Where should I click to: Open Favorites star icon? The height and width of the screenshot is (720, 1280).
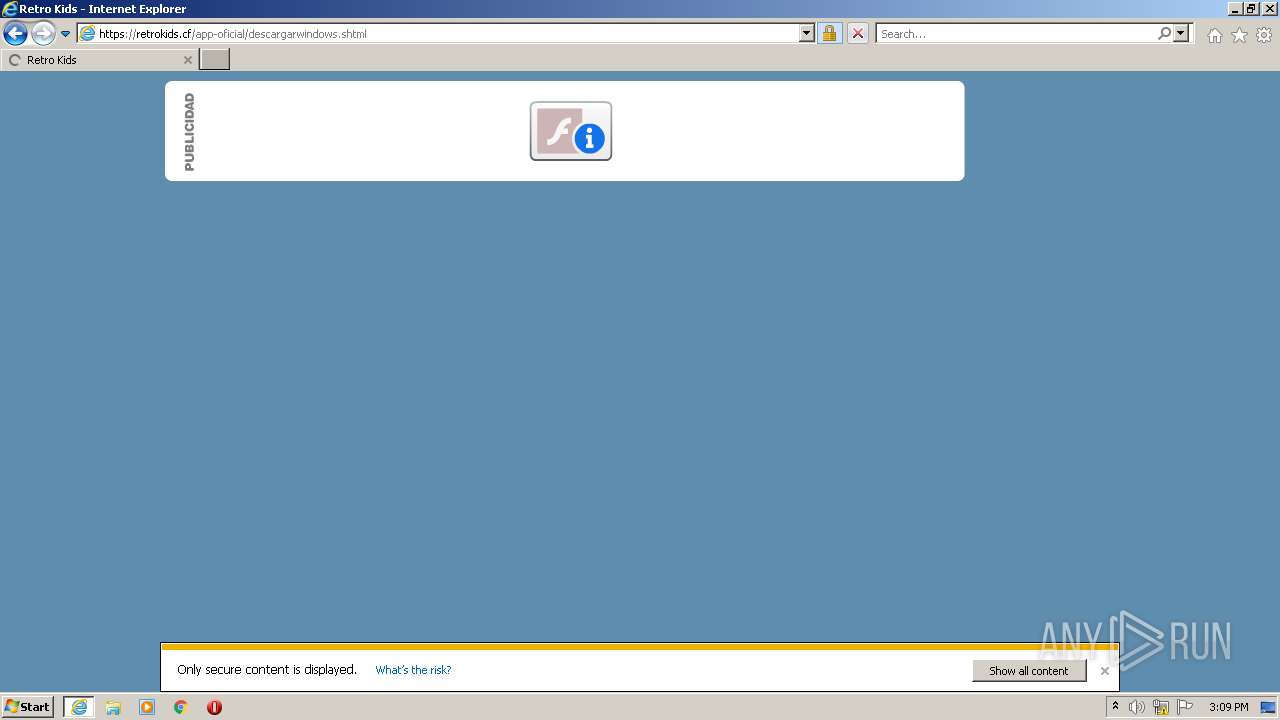1239,35
